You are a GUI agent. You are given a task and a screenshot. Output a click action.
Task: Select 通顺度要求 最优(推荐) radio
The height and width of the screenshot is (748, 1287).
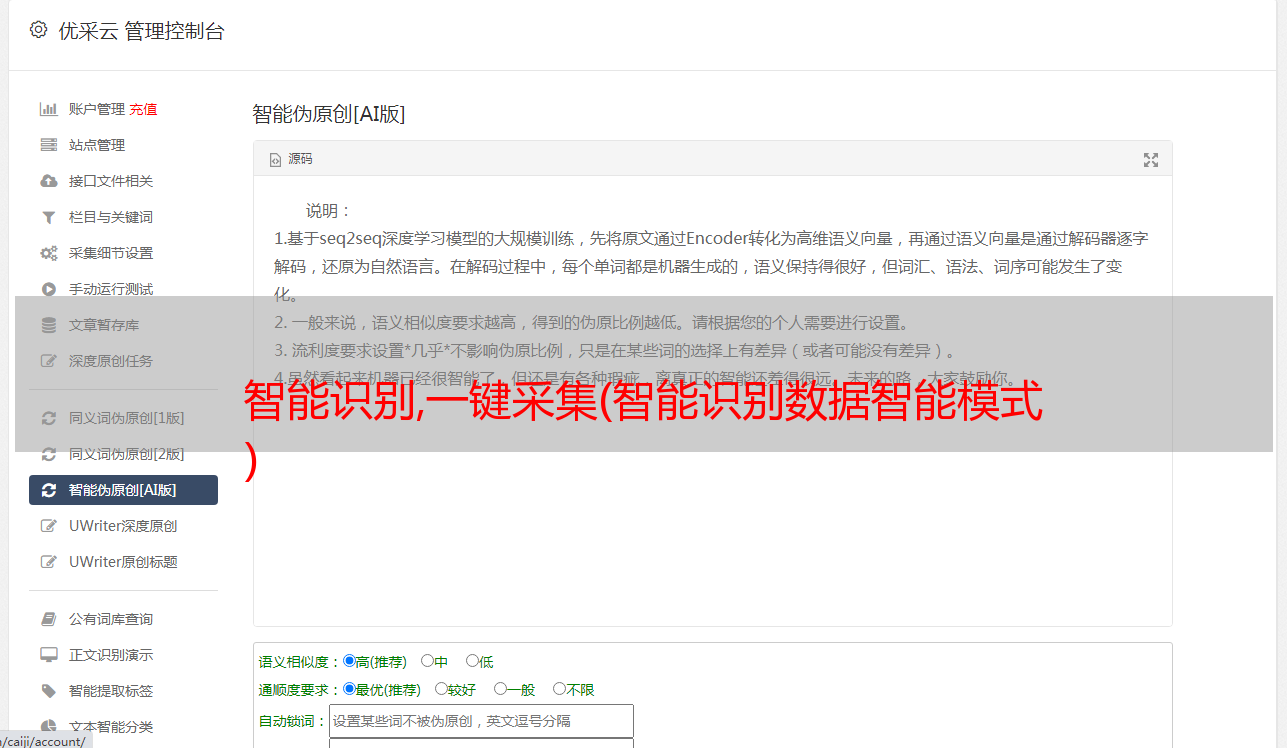349,689
